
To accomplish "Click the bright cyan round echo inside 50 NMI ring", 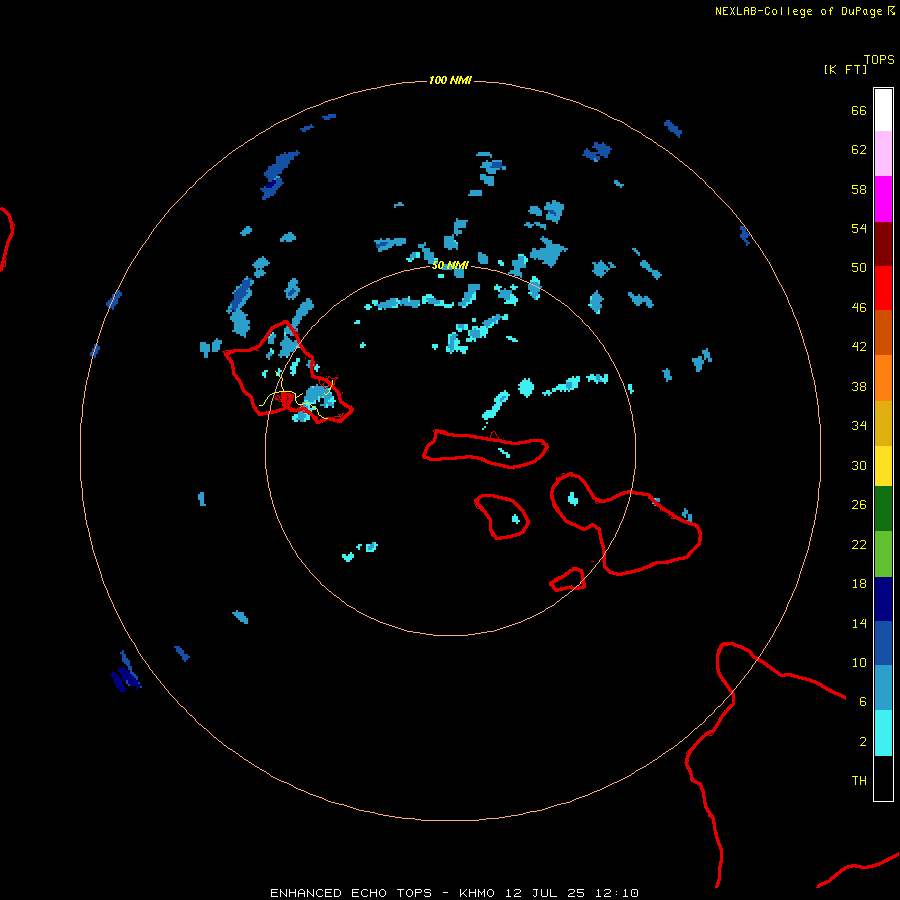I will coord(526,387).
